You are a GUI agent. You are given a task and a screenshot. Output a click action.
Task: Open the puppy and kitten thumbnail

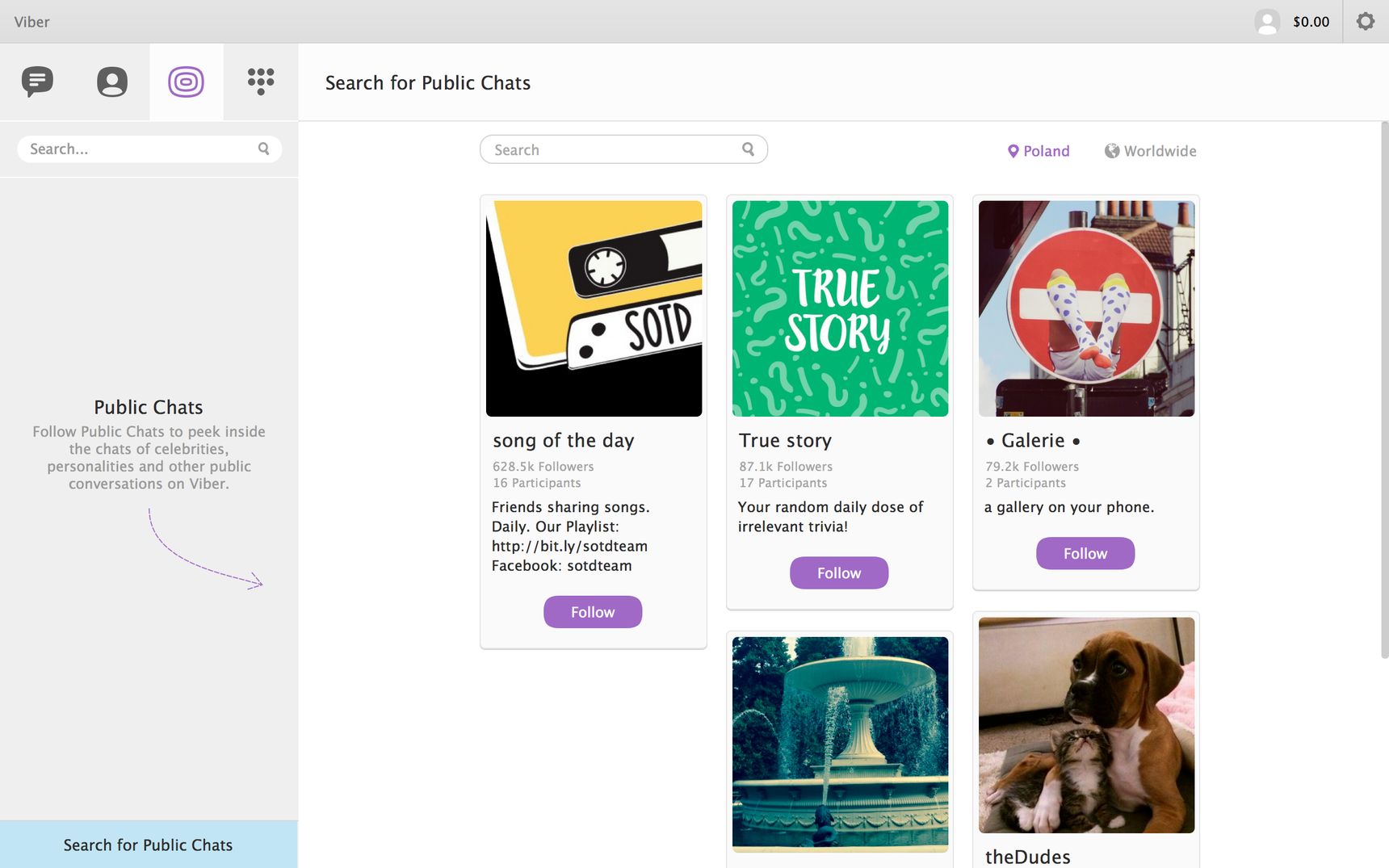(1087, 725)
